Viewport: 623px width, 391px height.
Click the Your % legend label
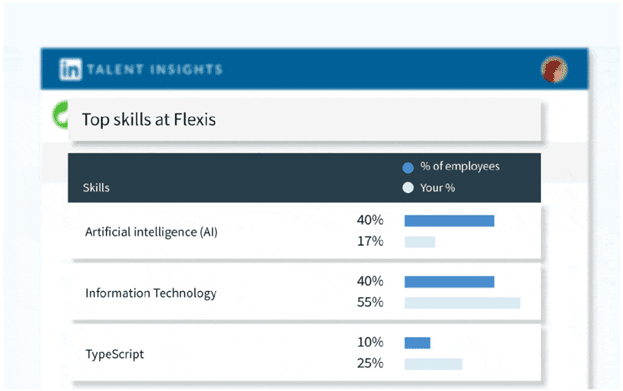pos(437,188)
